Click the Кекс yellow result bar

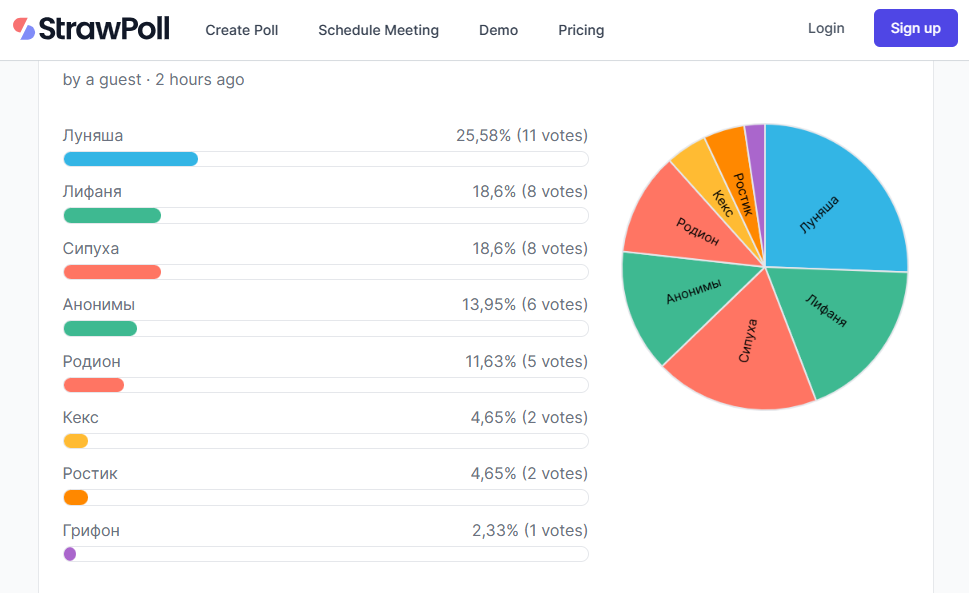click(x=76, y=441)
